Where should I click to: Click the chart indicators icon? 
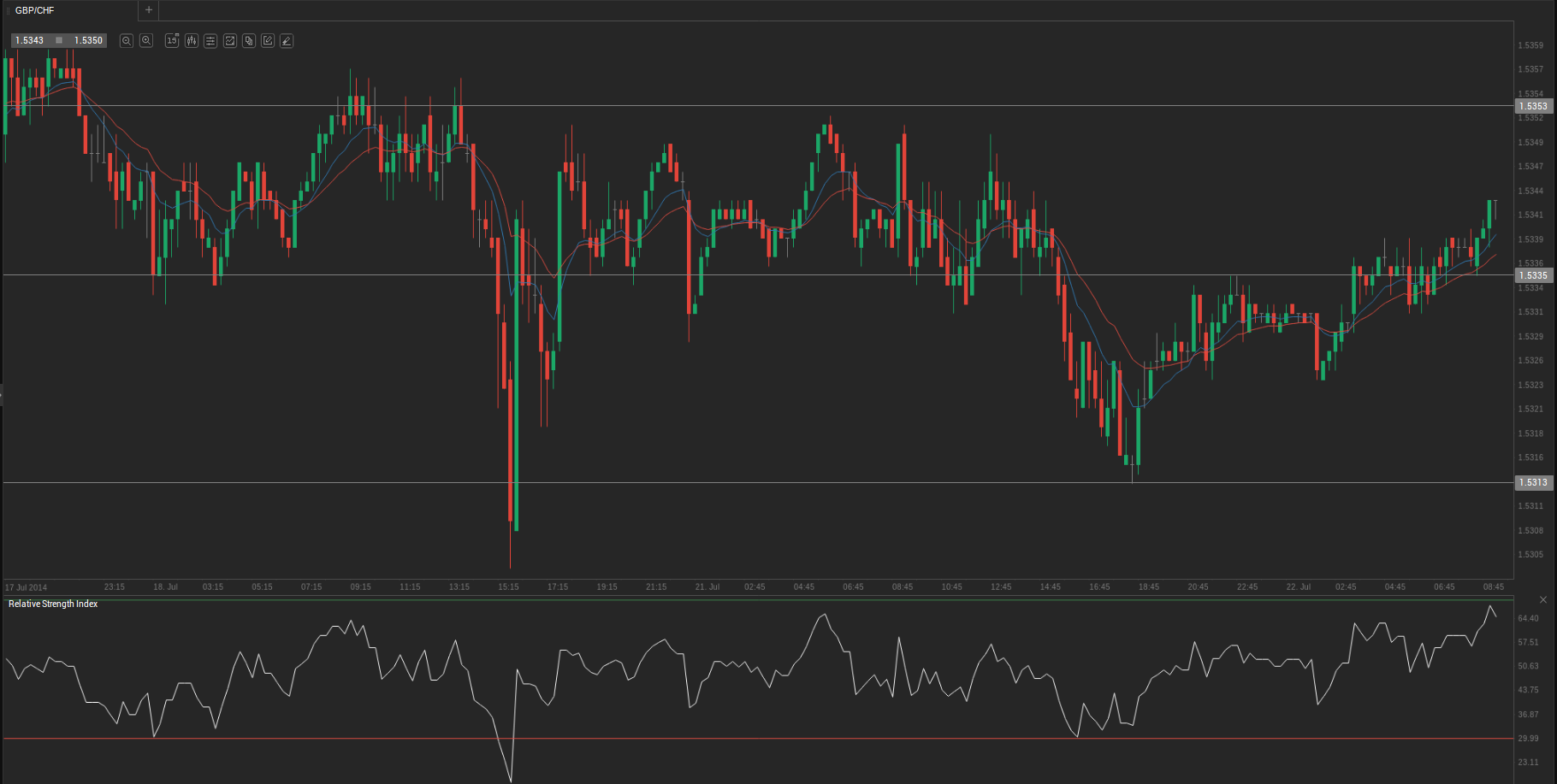coord(230,40)
